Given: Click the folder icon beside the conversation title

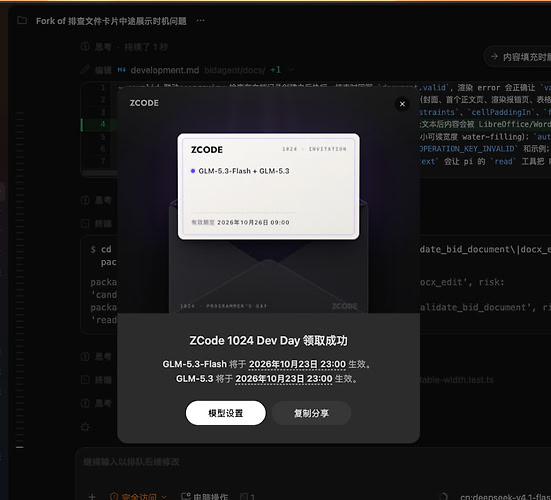Looking at the screenshot, I should 22,20.
